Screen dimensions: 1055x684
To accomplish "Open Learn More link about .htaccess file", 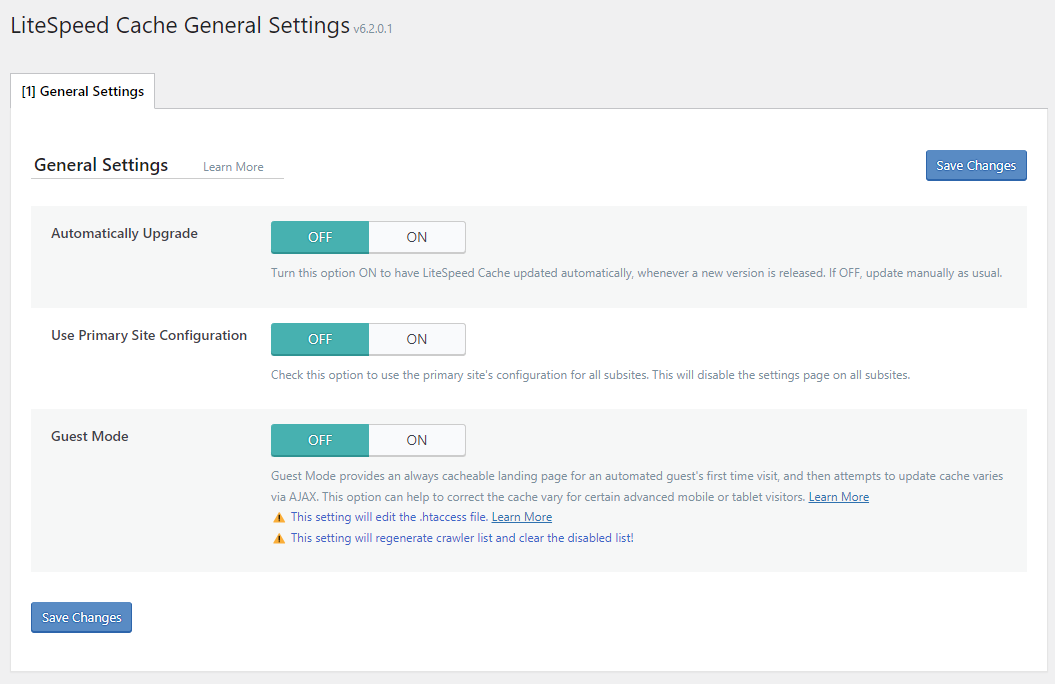I will (x=521, y=517).
